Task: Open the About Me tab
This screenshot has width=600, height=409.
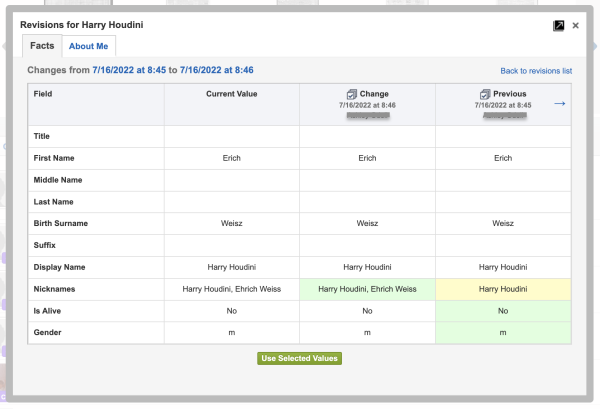Action: click(89, 46)
